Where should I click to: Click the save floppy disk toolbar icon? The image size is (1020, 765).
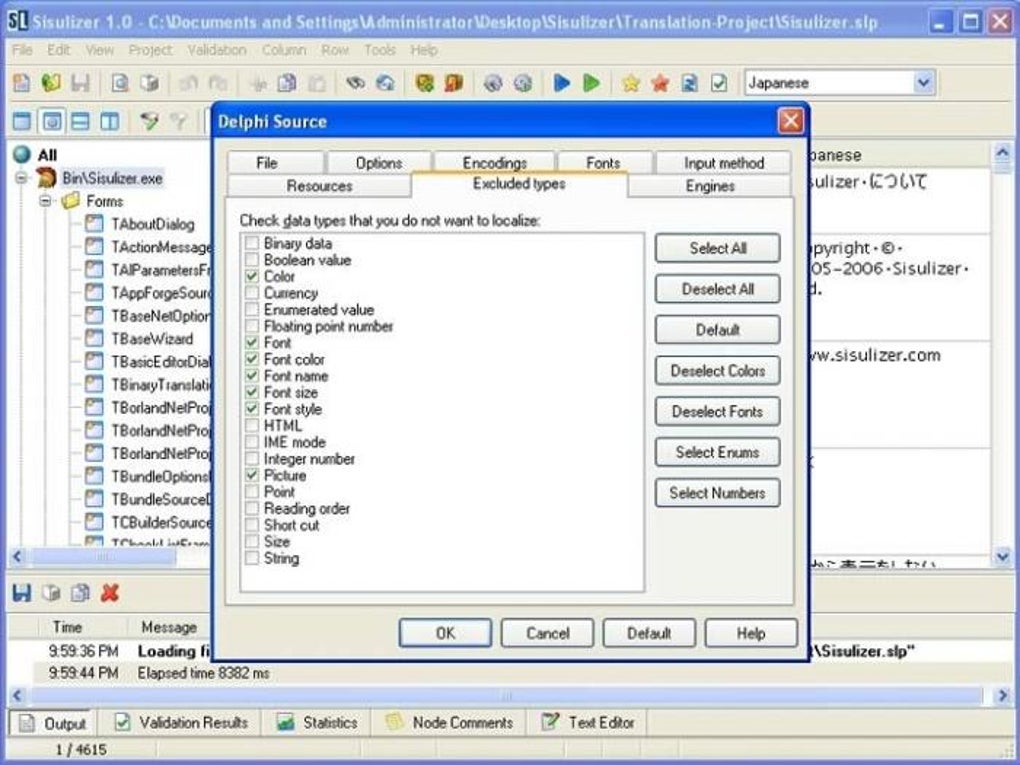click(x=80, y=83)
